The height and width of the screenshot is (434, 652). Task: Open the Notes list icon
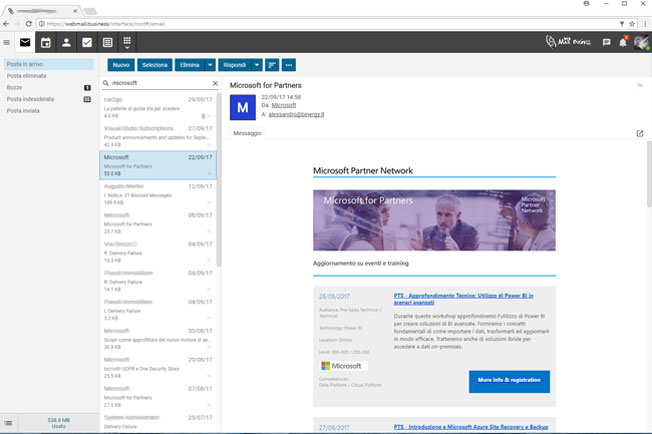click(107, 42)
